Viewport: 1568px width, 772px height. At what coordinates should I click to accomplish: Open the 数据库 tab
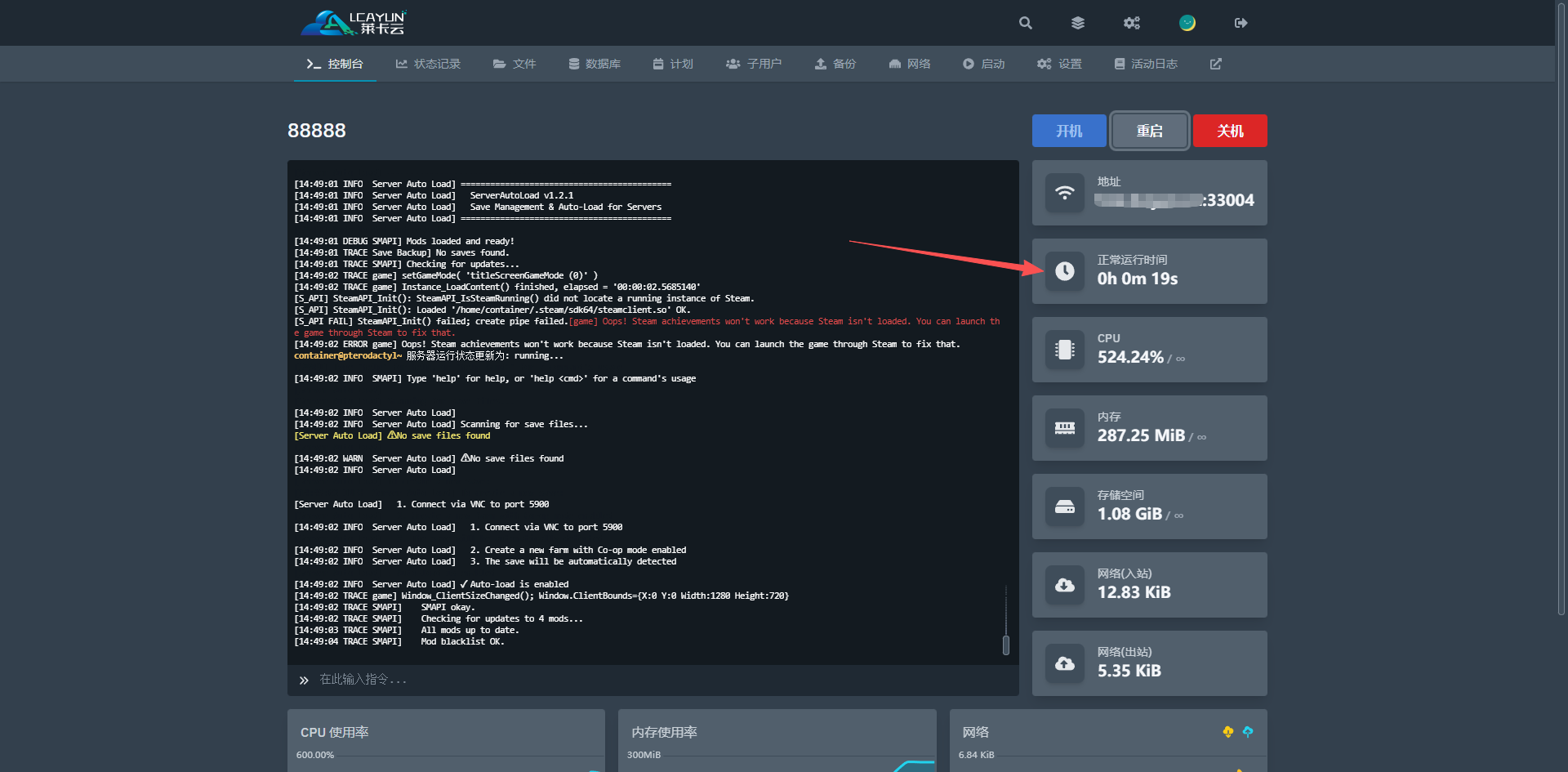click(595, 64)
